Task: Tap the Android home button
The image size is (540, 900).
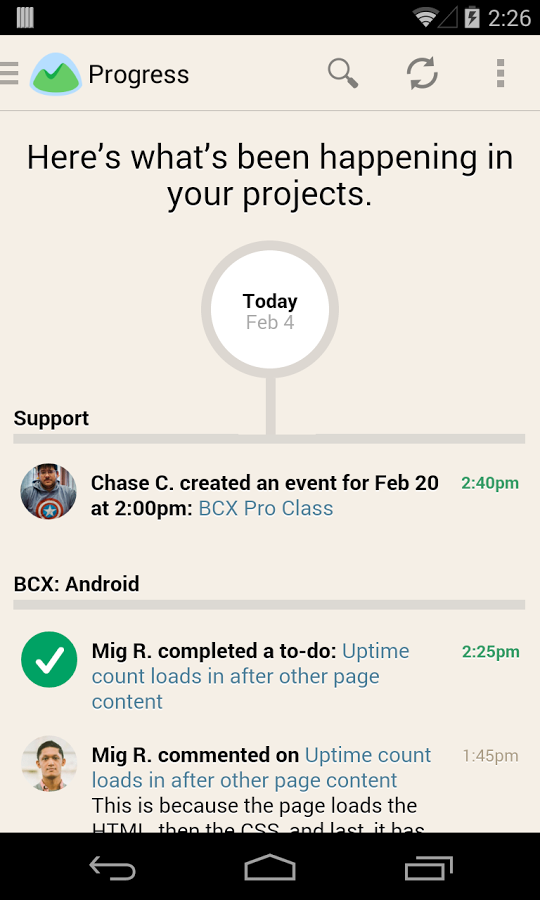Action: 270,867
